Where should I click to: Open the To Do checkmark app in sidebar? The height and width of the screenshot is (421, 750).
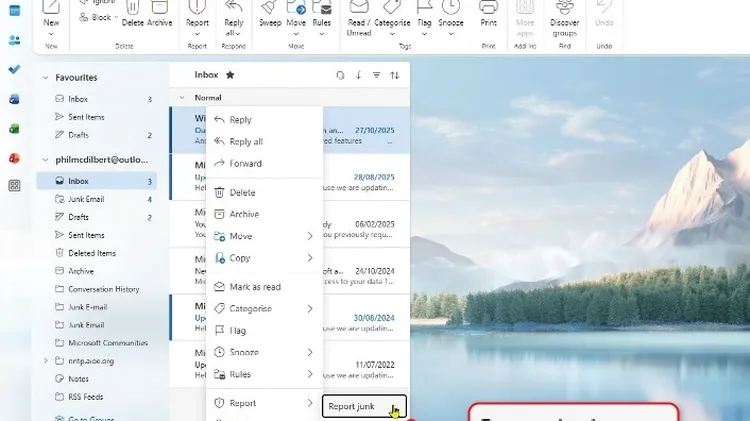14,69
